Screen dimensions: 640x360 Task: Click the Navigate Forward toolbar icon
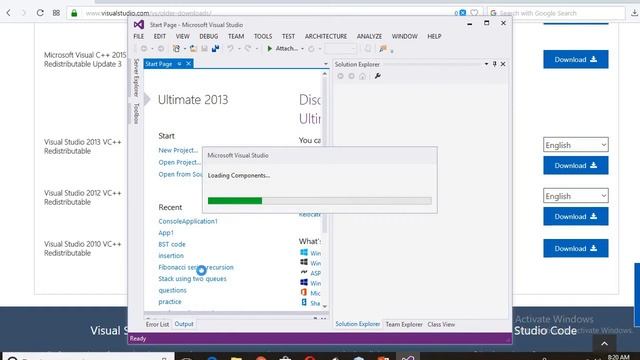(x=161, y=49)
